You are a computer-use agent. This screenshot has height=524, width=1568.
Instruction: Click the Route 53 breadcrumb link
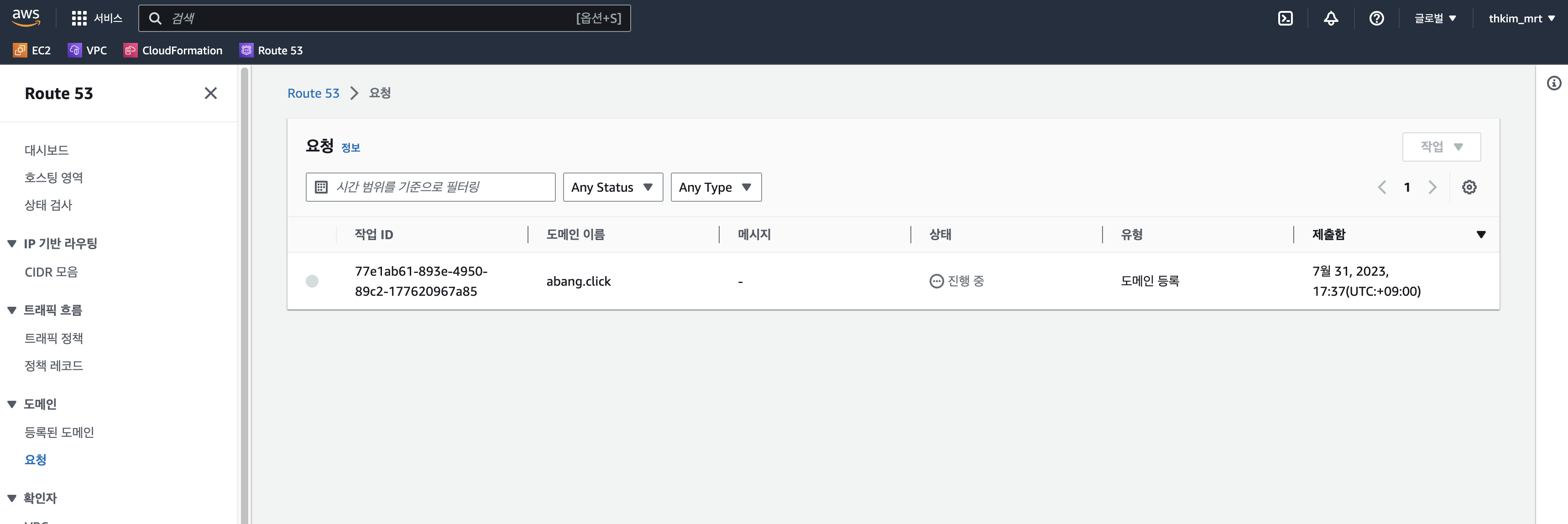coord(313,93)
